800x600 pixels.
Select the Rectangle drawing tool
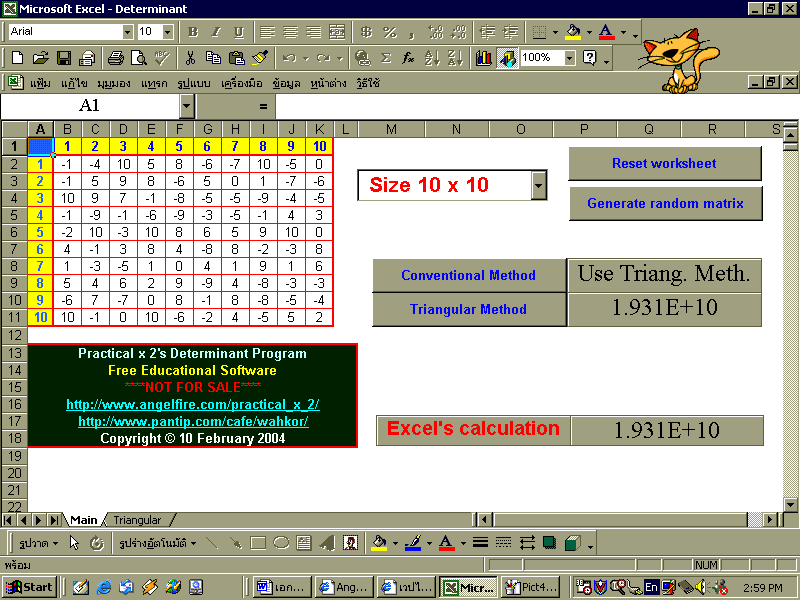[x=258, y=543]
